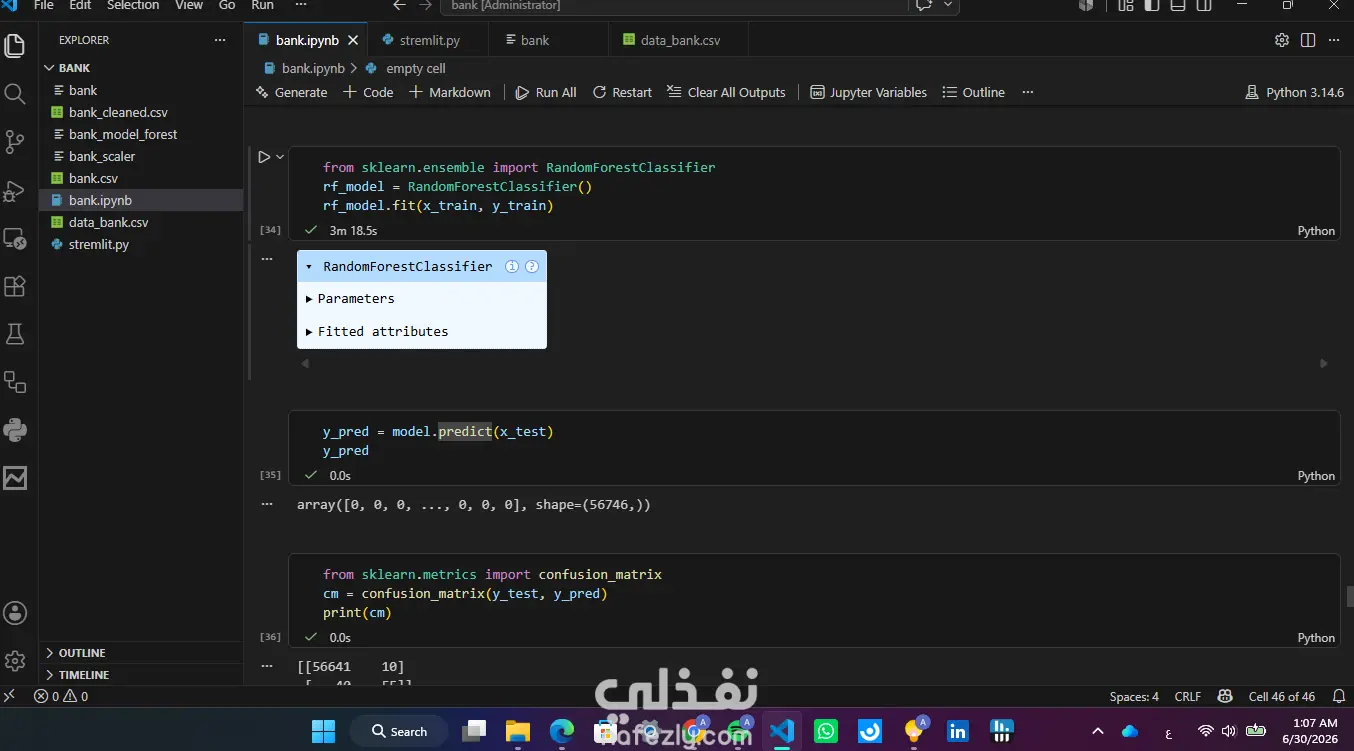The height and width of the screenshot is (751, 1354).
Task: Go back using navigation arrow in title bar
Action: click(399, 5)
